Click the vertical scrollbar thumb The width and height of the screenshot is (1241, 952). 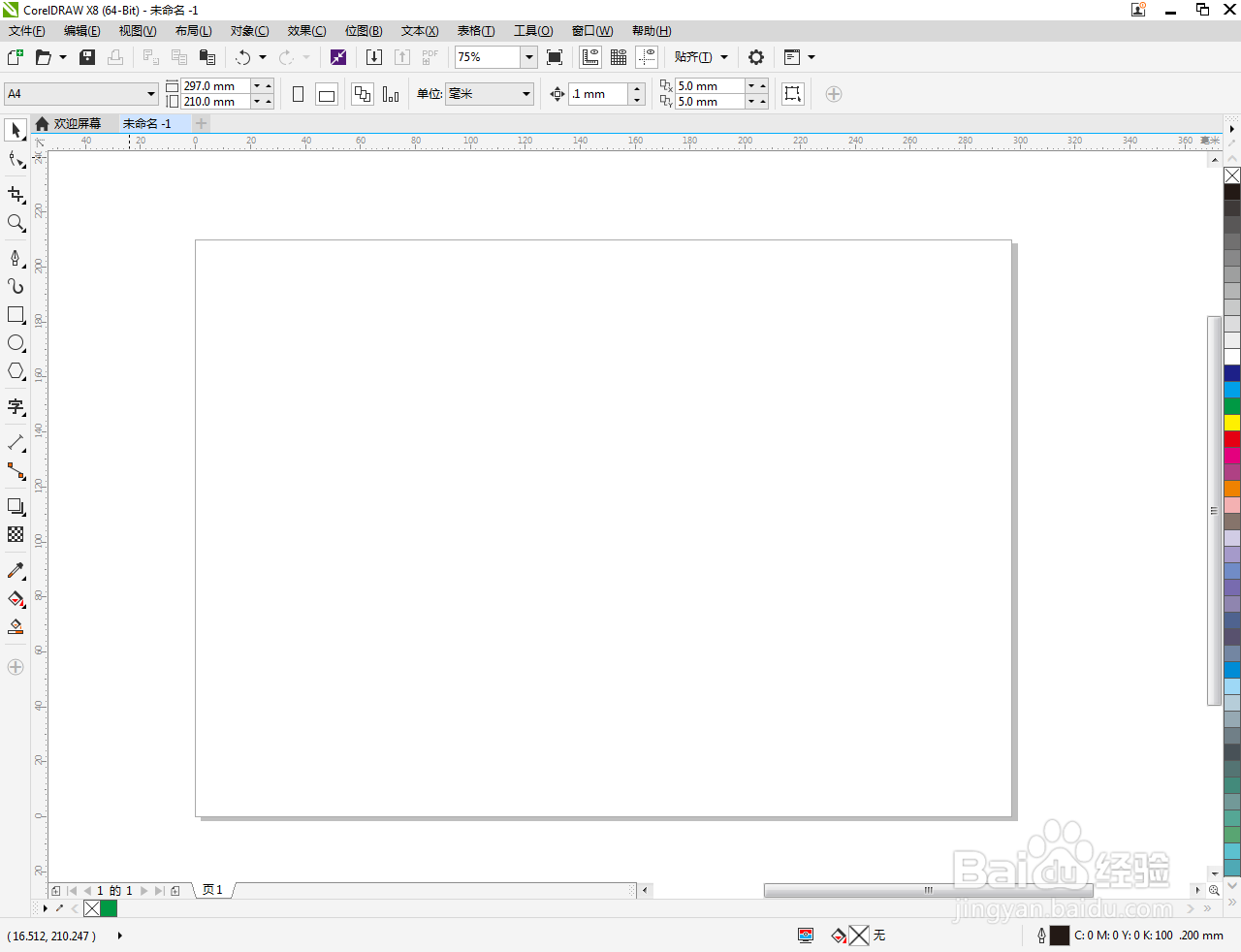click(x=1214, y=510)
